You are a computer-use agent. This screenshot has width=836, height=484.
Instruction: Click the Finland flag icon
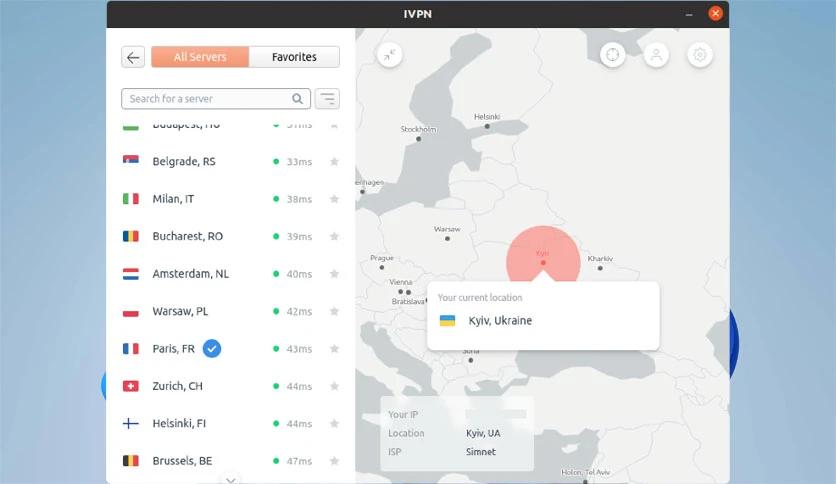131,423
